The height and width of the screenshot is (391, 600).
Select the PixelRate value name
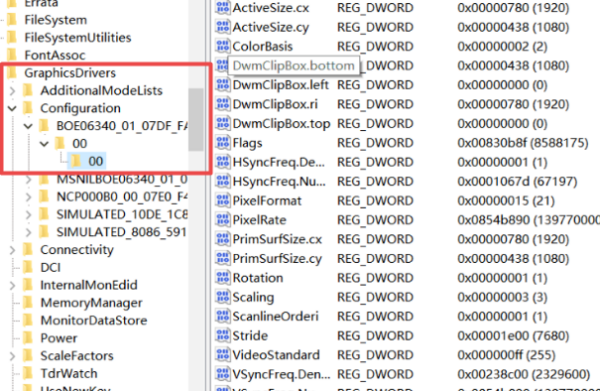(259, 220)
